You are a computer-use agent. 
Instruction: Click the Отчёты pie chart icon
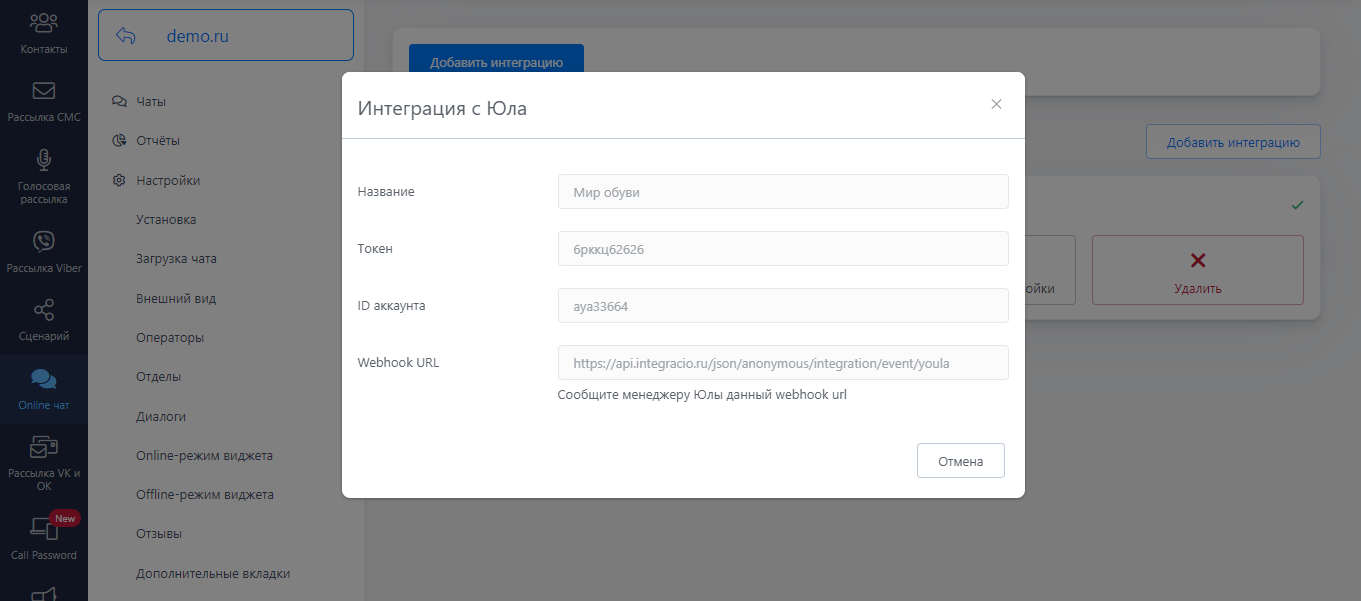119,141
